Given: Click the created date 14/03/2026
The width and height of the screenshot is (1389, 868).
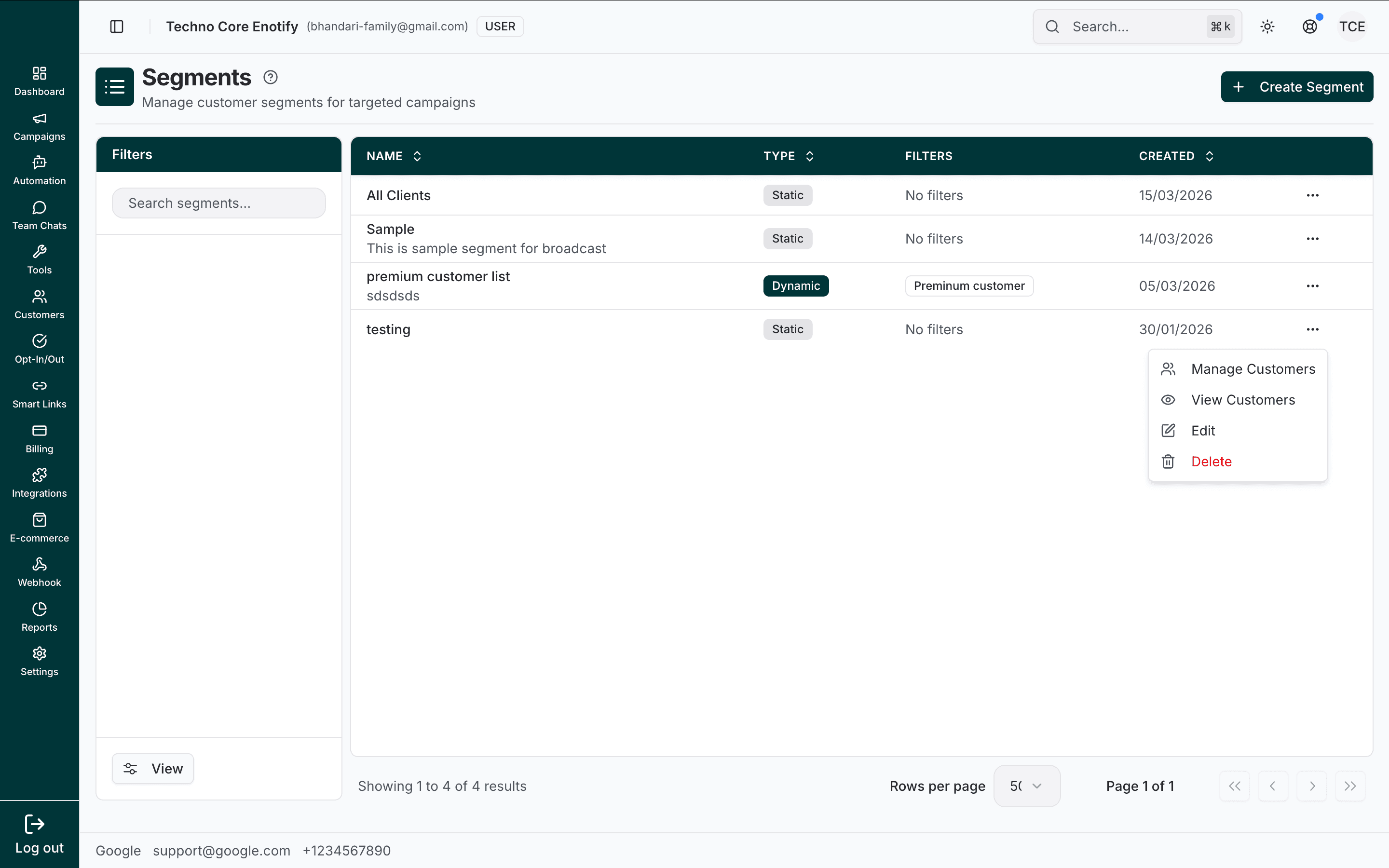Looking at the screenshot, I should coord(1175,239).
